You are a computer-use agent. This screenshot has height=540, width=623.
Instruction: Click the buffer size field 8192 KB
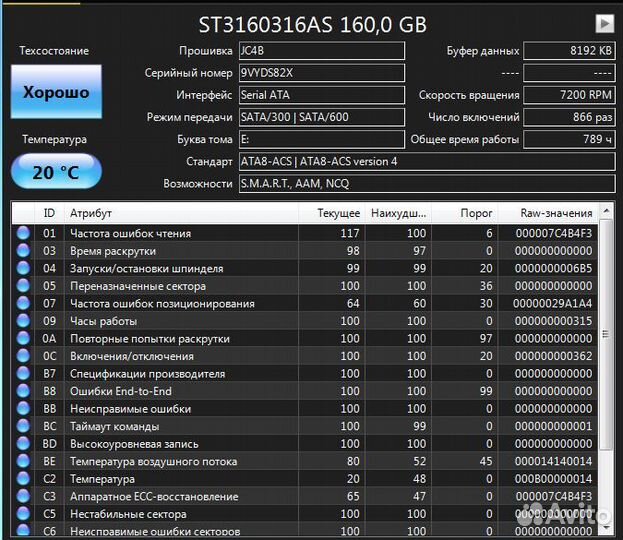(x=569, y=50)
